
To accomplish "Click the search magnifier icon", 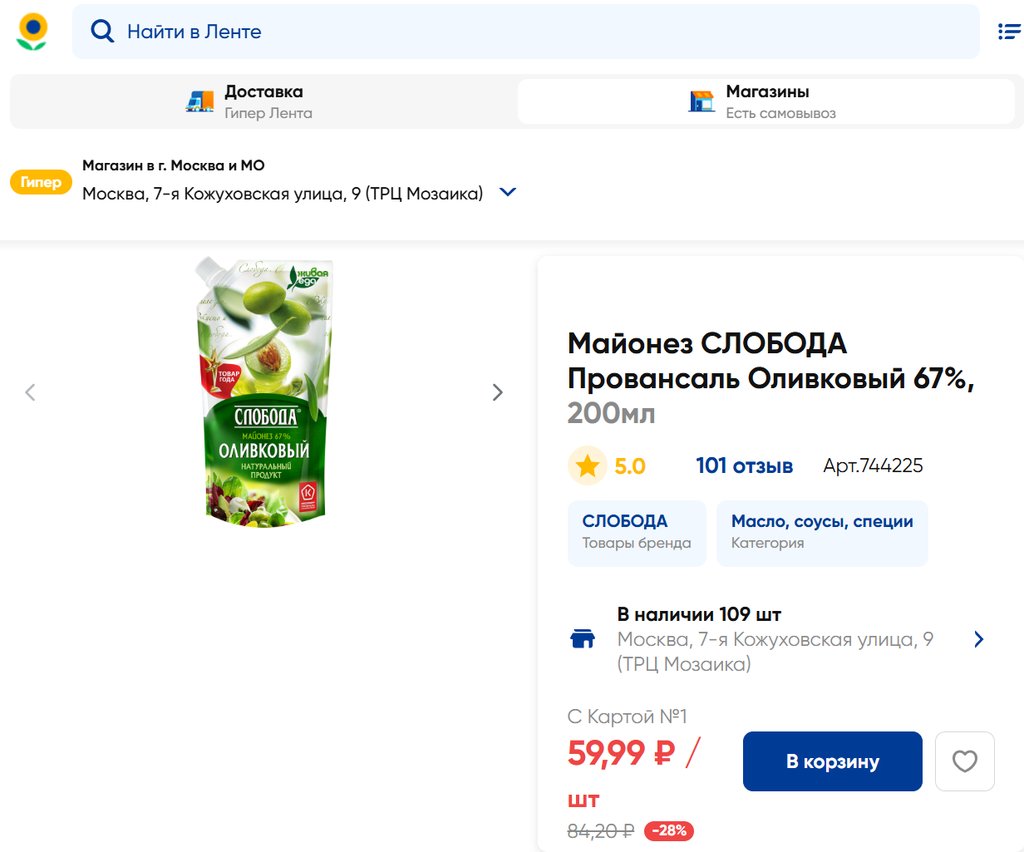I will click(102, 32).
